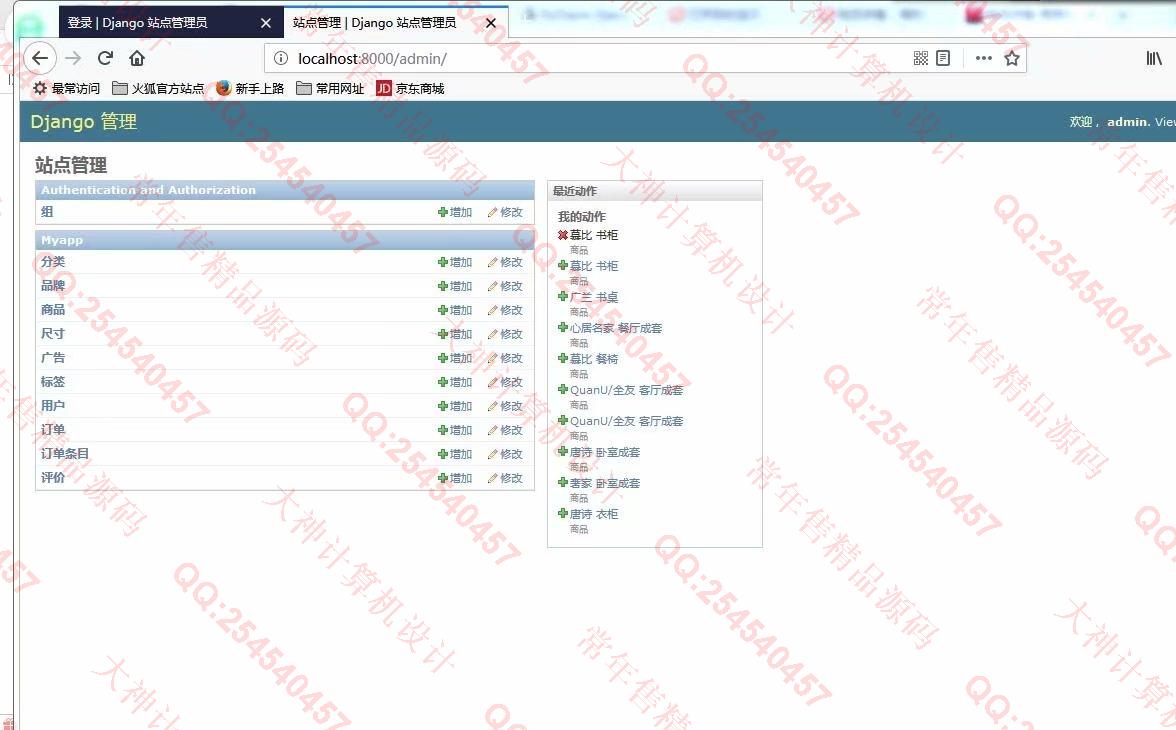1176x730 pixels.
Task: Reload the admin page
Action: click(105, 59)
